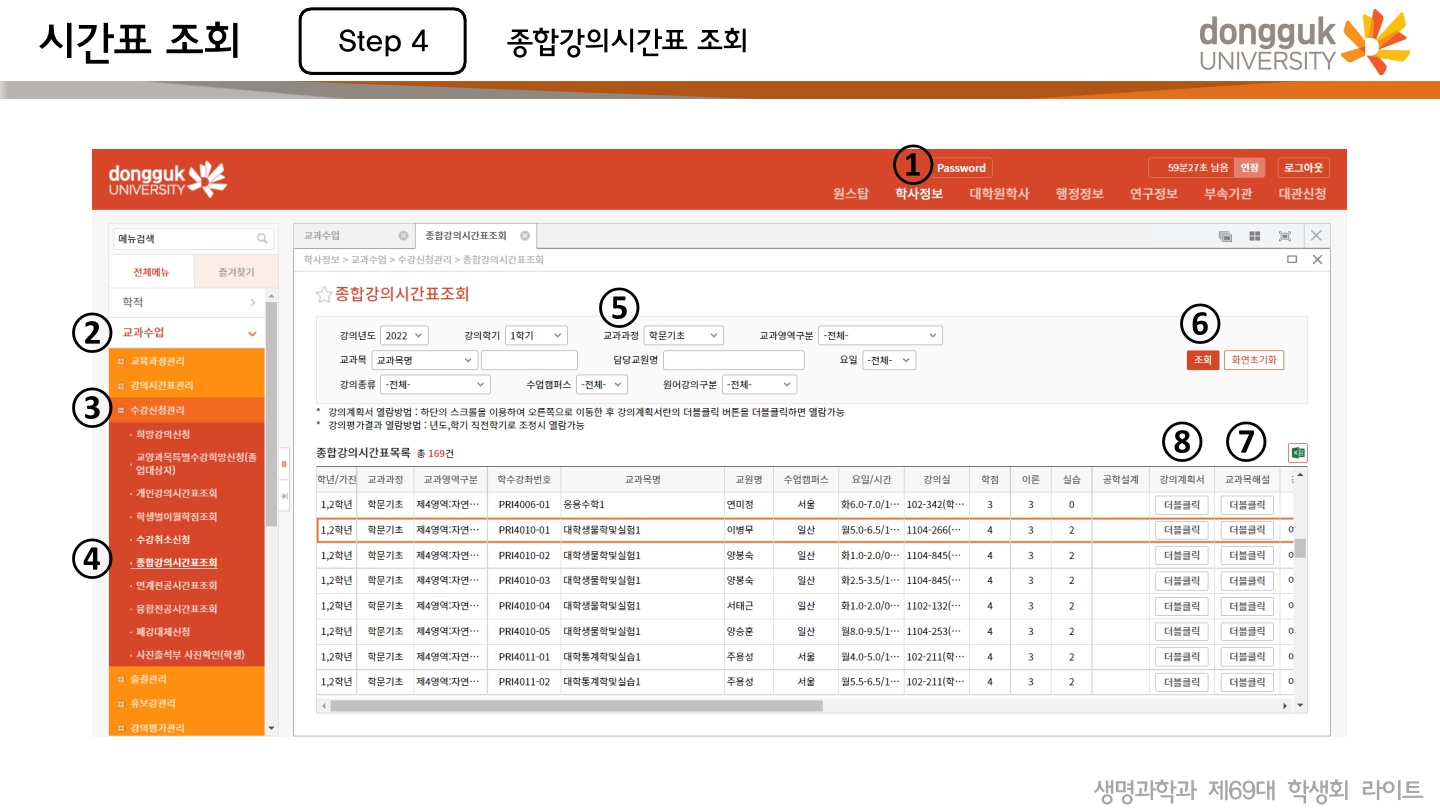Open 종합강의시간표조회 in the sidebar
The width and height of the screenshot is (1440, 810).
click(177, 563)
